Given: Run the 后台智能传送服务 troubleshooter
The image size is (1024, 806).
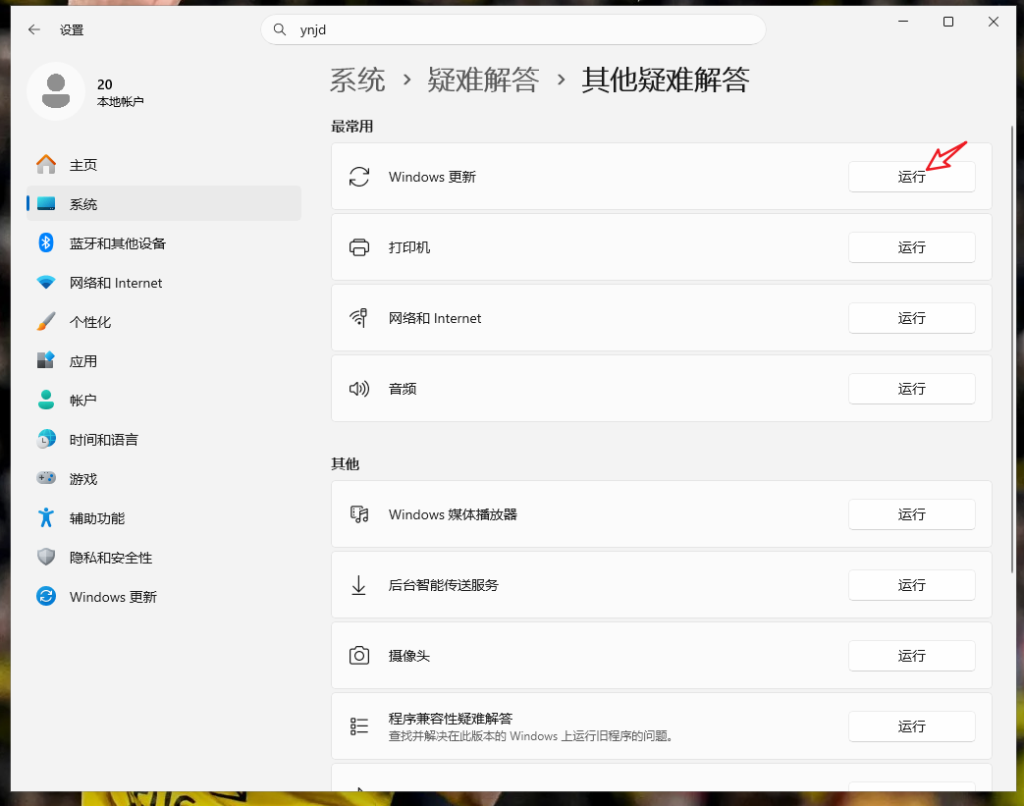Looking at the screenshot, I should pyautogui.click(x=912, y=585).
